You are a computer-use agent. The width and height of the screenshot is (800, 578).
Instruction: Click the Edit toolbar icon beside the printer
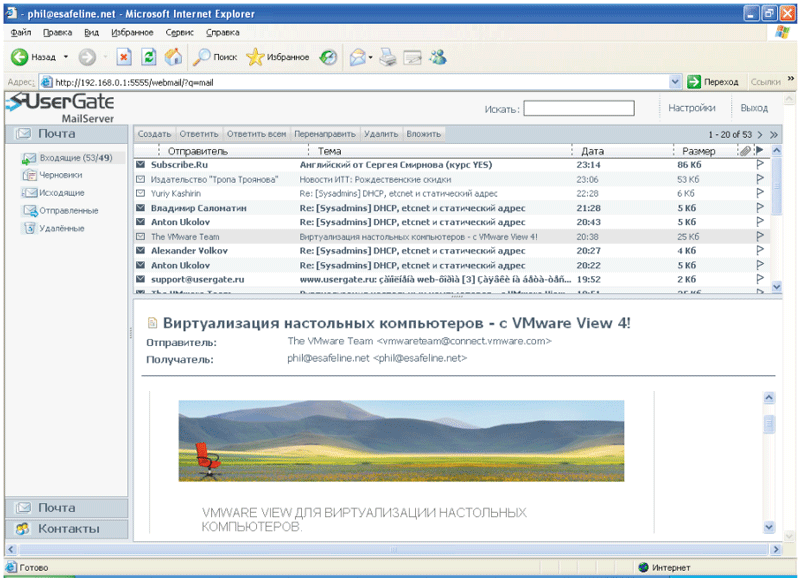click(412, 58)
